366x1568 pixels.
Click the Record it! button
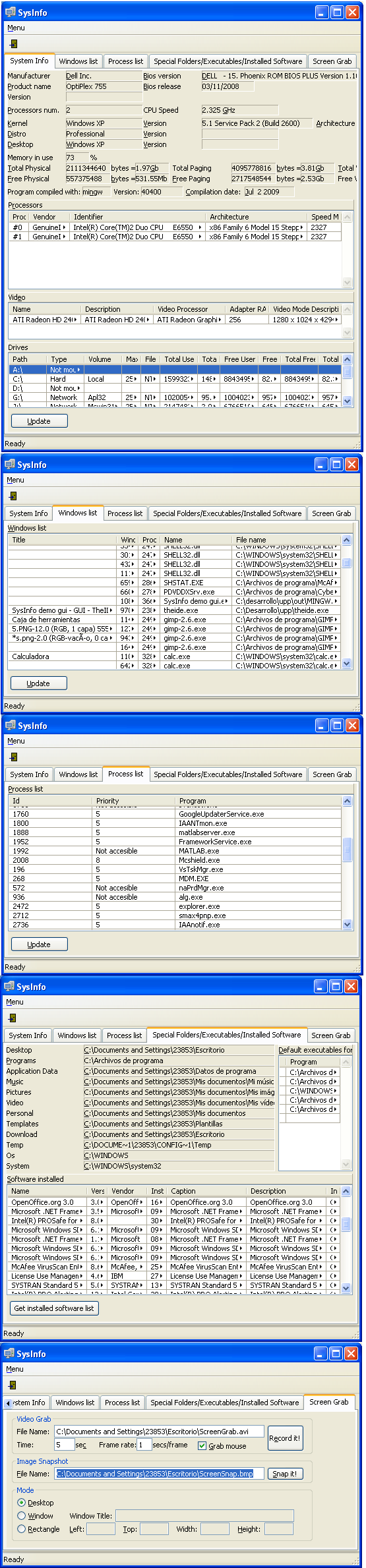285,1438
